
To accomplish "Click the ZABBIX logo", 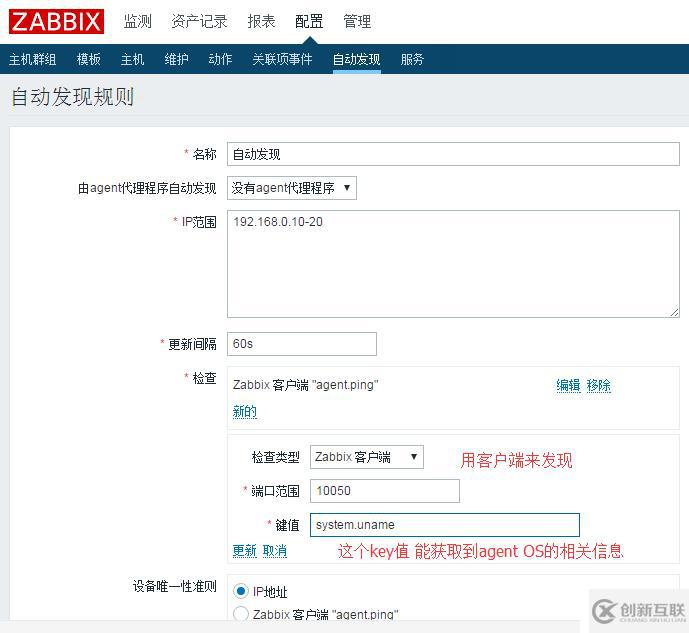I will [56, 22].
